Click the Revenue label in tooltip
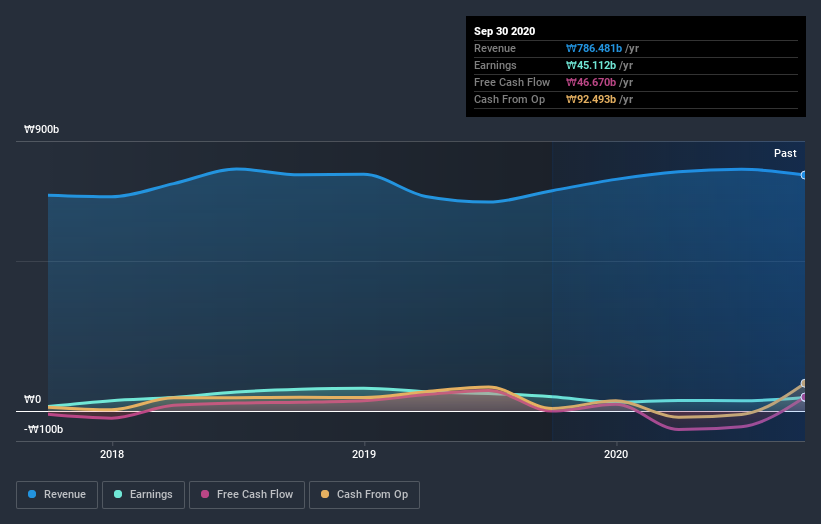Screen dimensions: 821x524 click(495, 48)
